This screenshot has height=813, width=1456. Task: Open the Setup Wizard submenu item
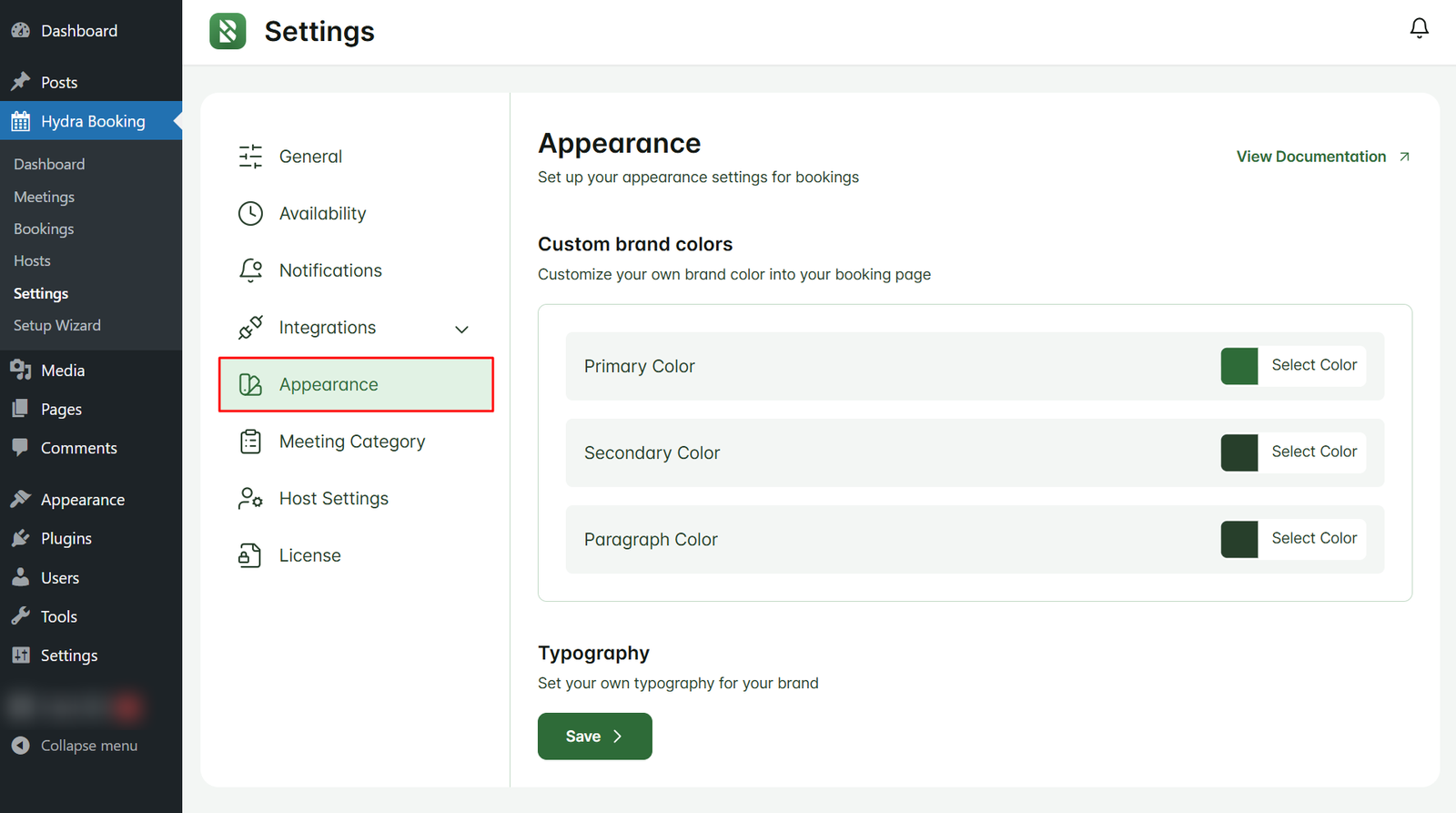pos(57,325)
